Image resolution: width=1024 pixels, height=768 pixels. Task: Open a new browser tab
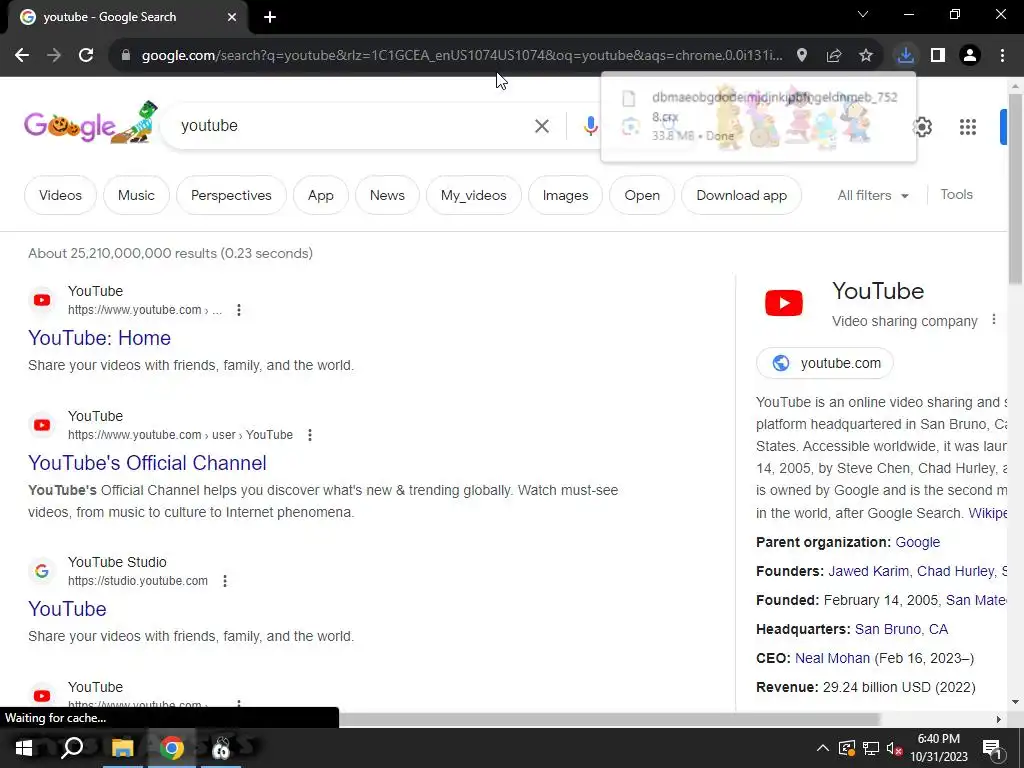tap(270, 17)
